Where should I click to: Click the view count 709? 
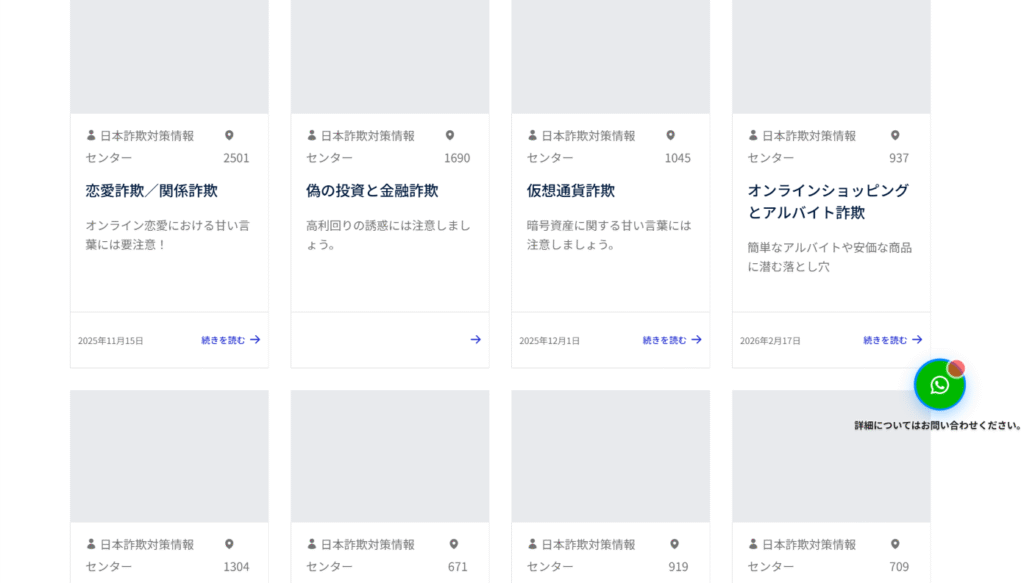[899, 567]
